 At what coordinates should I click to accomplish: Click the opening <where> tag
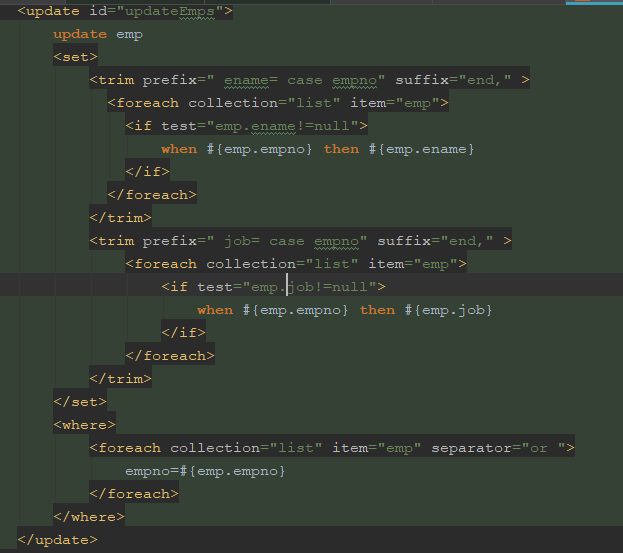tap(85, 425)
